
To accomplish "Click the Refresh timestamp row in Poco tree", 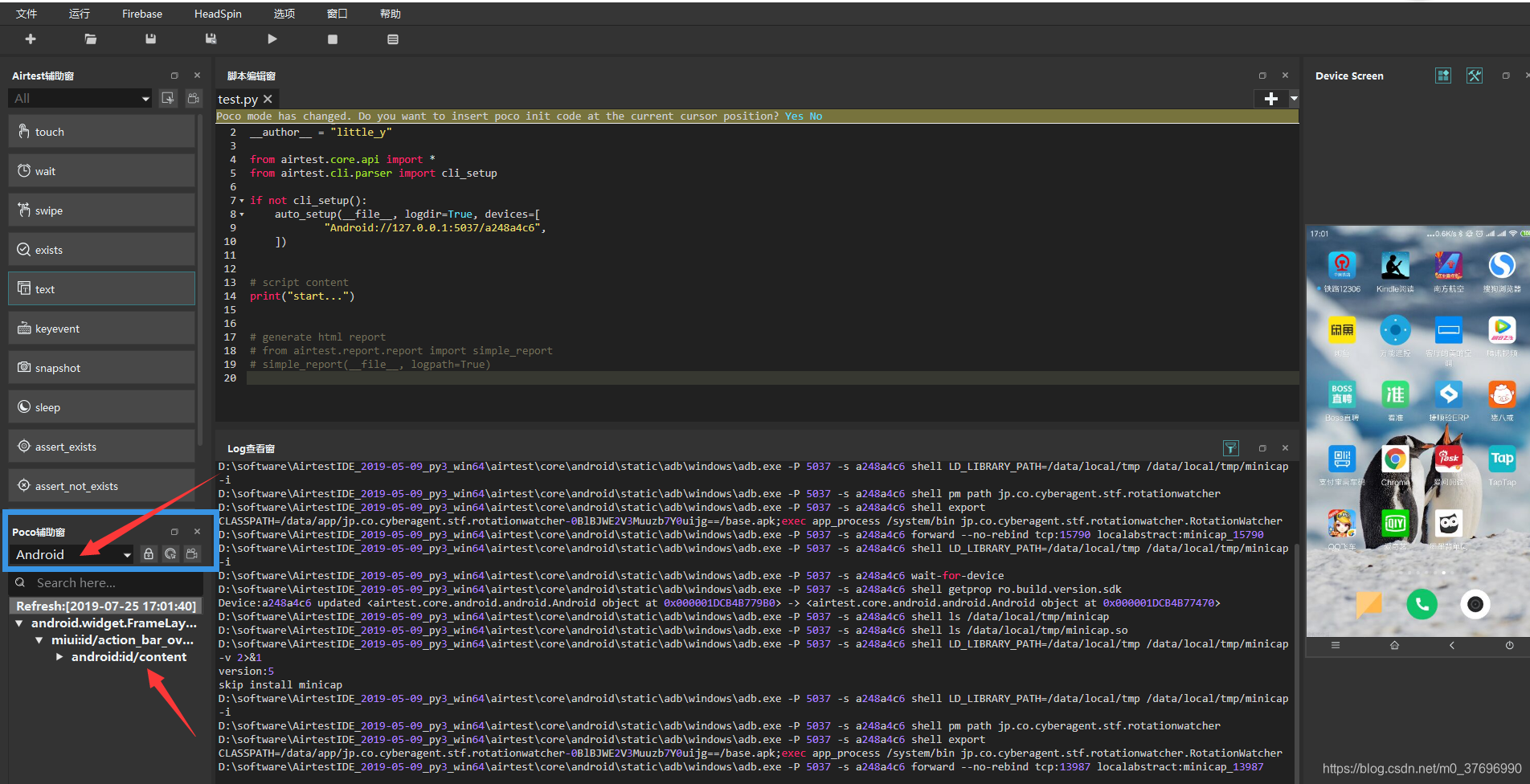I will pos(106,606).
